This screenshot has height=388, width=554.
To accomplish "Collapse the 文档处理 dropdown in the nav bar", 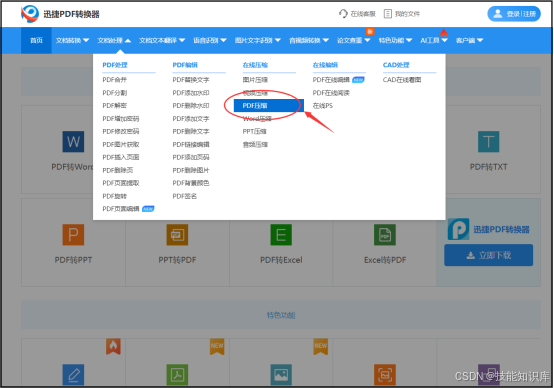I will pos(114,40).
